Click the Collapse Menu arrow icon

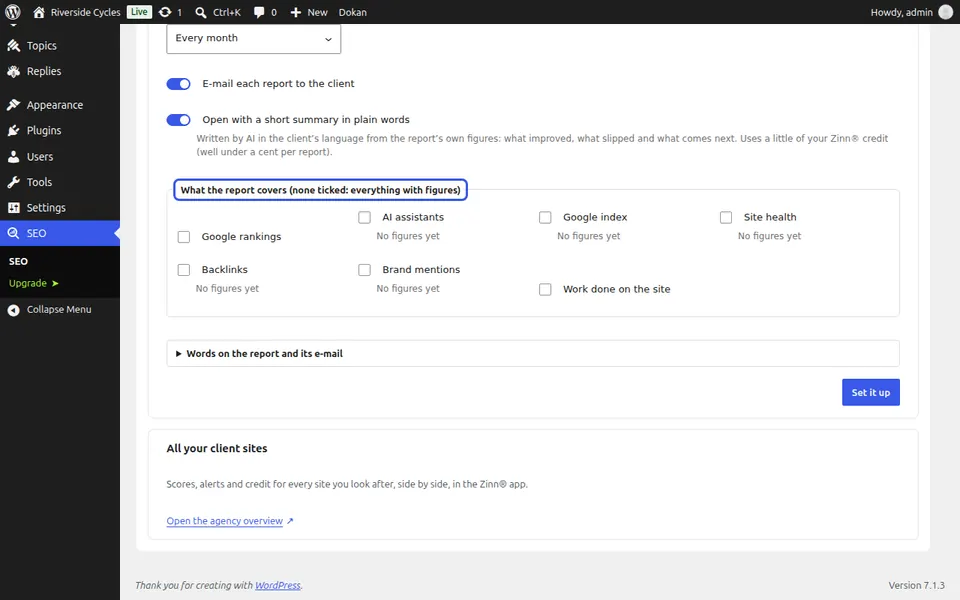coord(13,310)
